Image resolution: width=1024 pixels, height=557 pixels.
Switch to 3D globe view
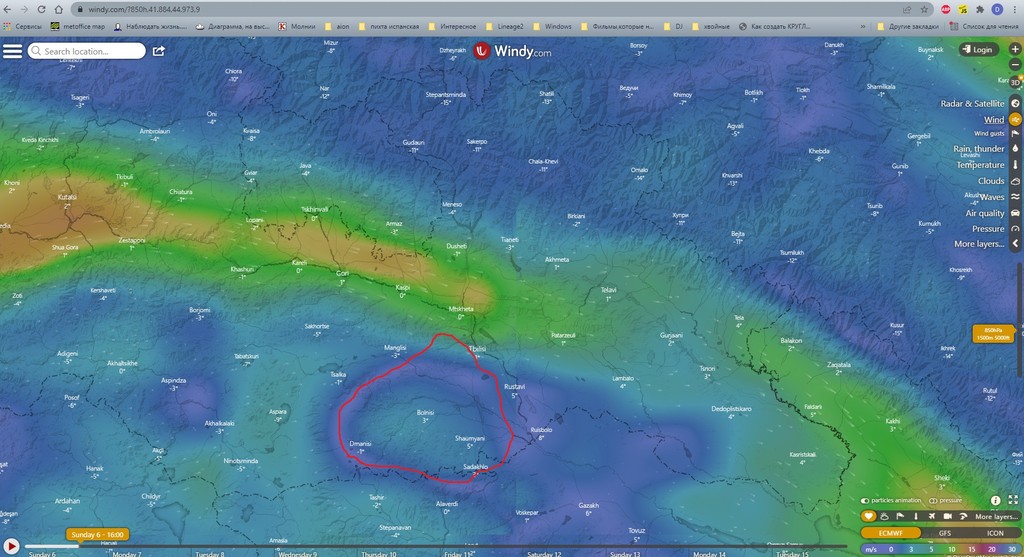(1015, 82)
